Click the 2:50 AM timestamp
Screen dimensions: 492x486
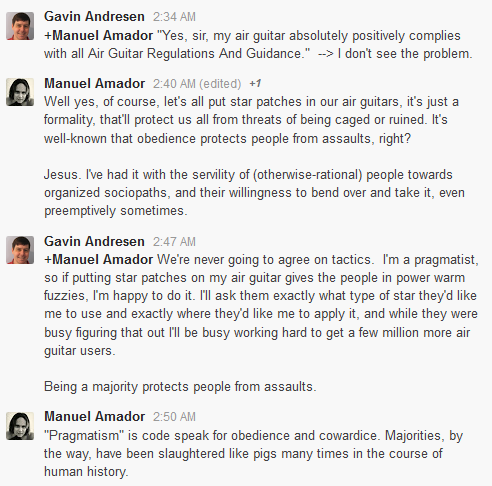(174, 417)
